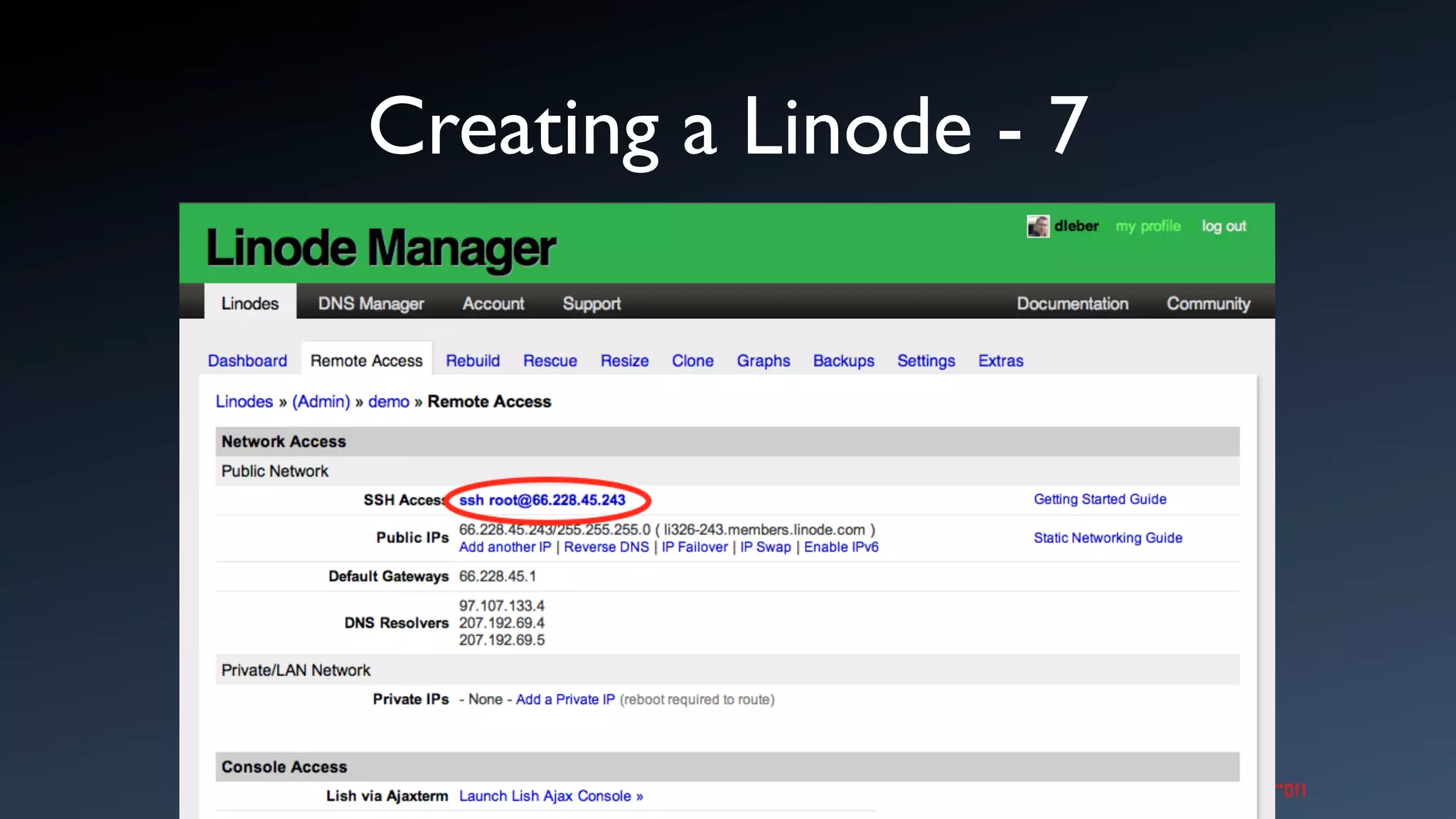Go to the Support tab
The image size is (1456, 819).
(x=591, y=304)
